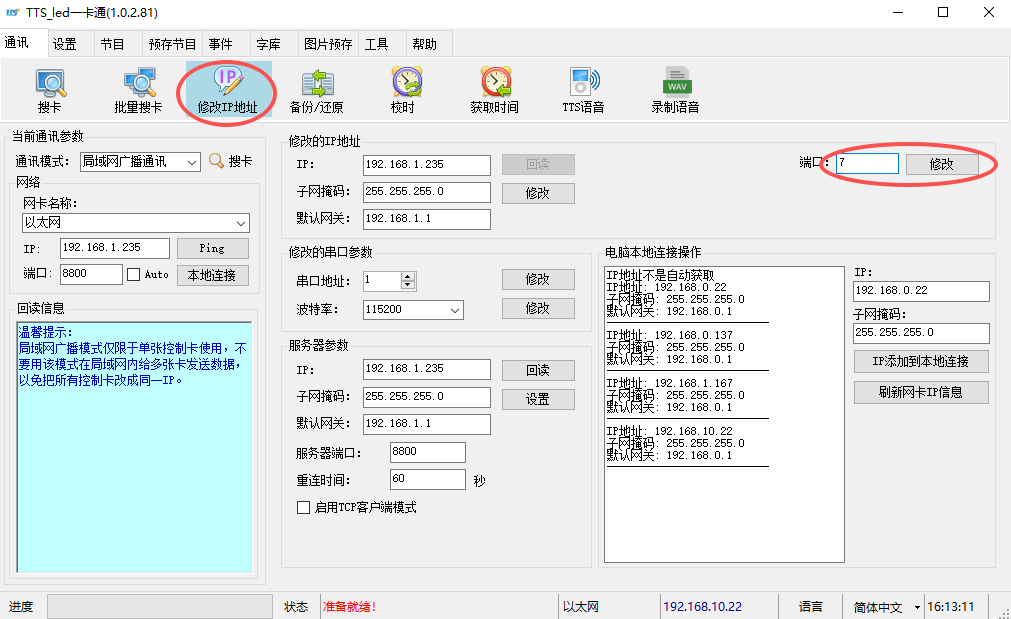The width and height of the screenshot is (1011, 619).
Task: Click 回读 in the 服务器参数 section
Action: (538, 370)
